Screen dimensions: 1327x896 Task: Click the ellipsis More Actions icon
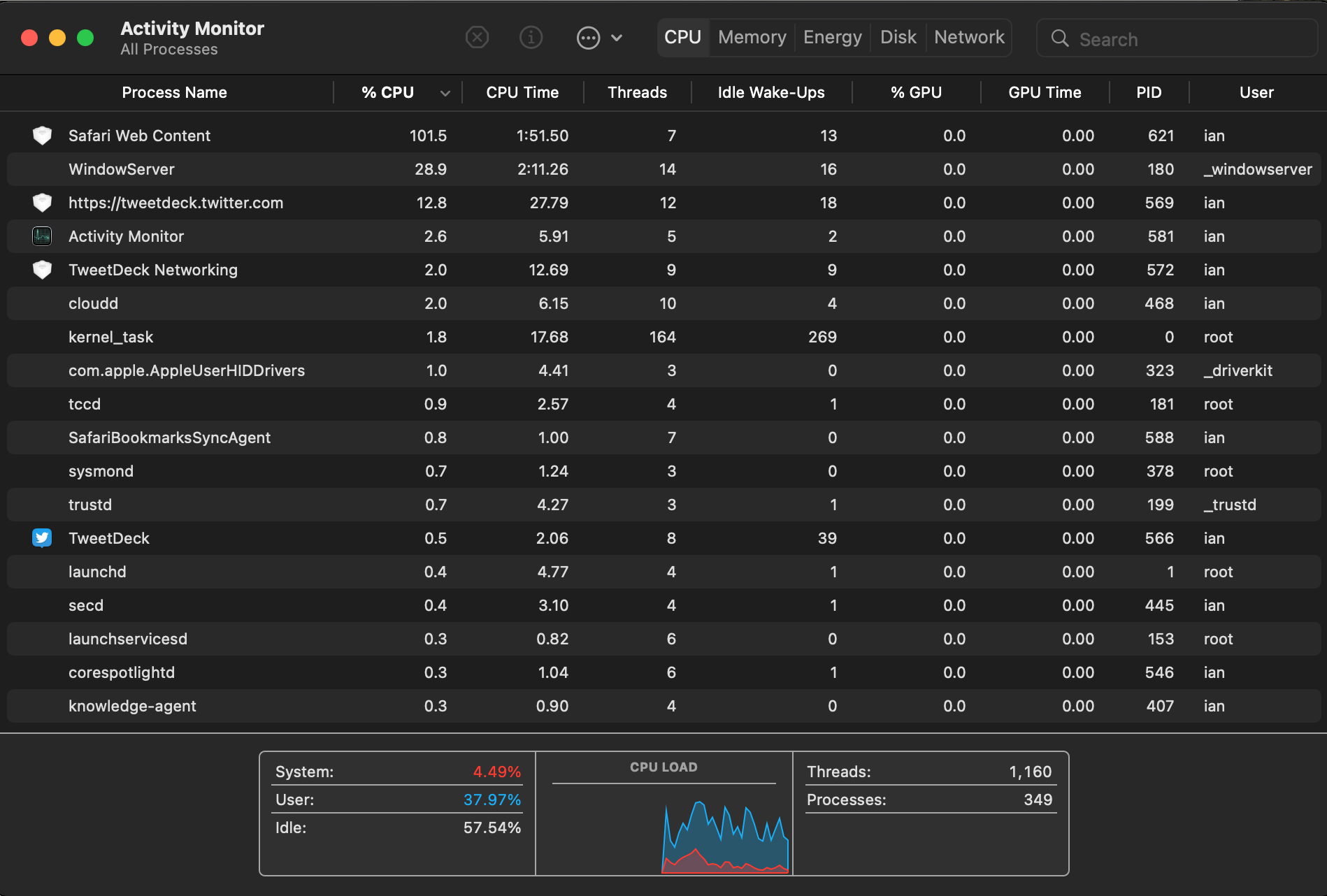pos(588,38)
